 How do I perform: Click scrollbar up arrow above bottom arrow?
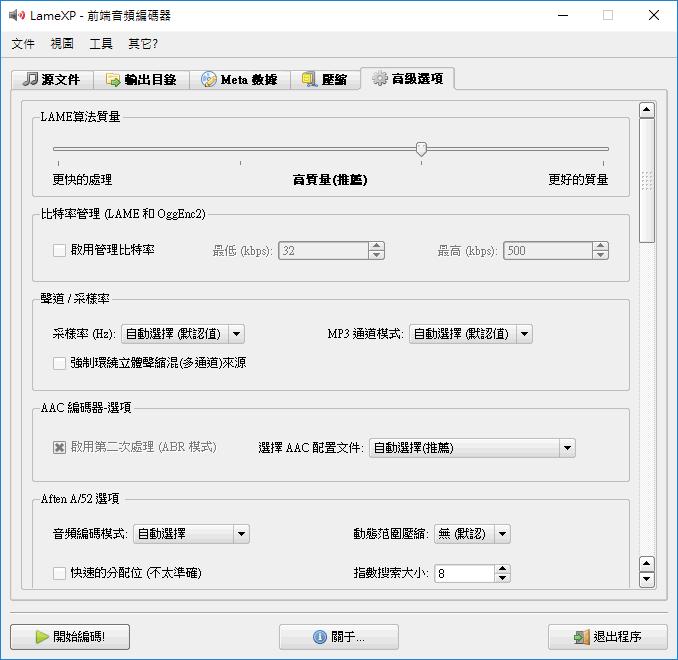click(x=646, y=564)
